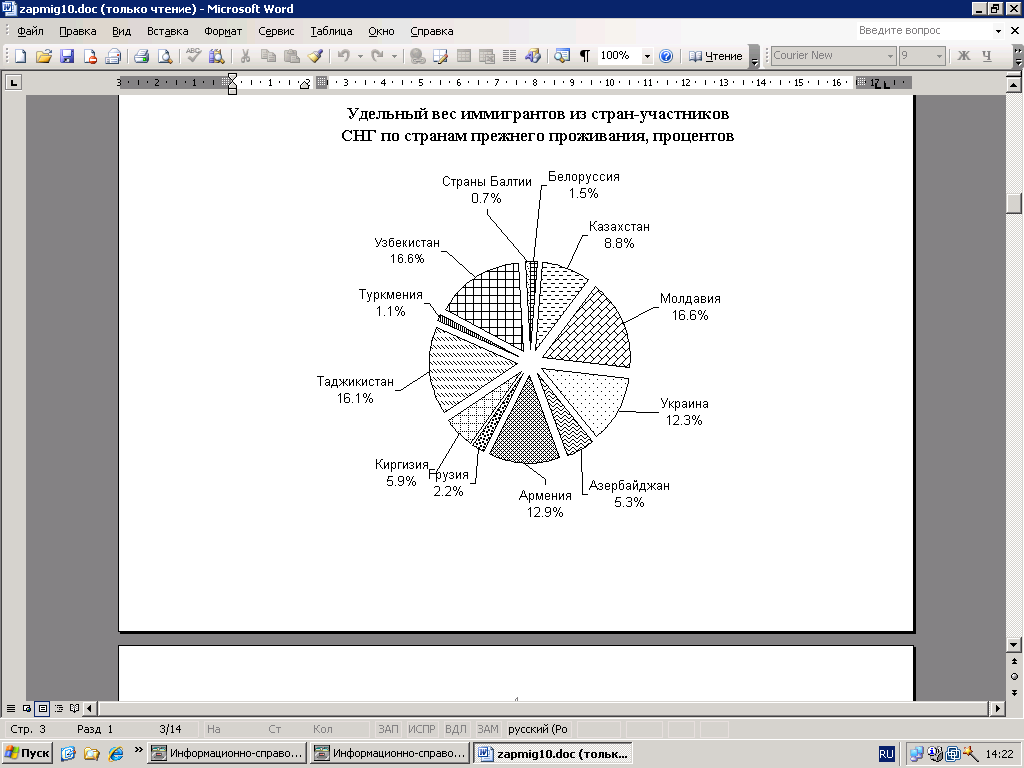Open the Вставка menu
The width and height of the screenshot is (1024, 768).
click(x=167, y=31)
